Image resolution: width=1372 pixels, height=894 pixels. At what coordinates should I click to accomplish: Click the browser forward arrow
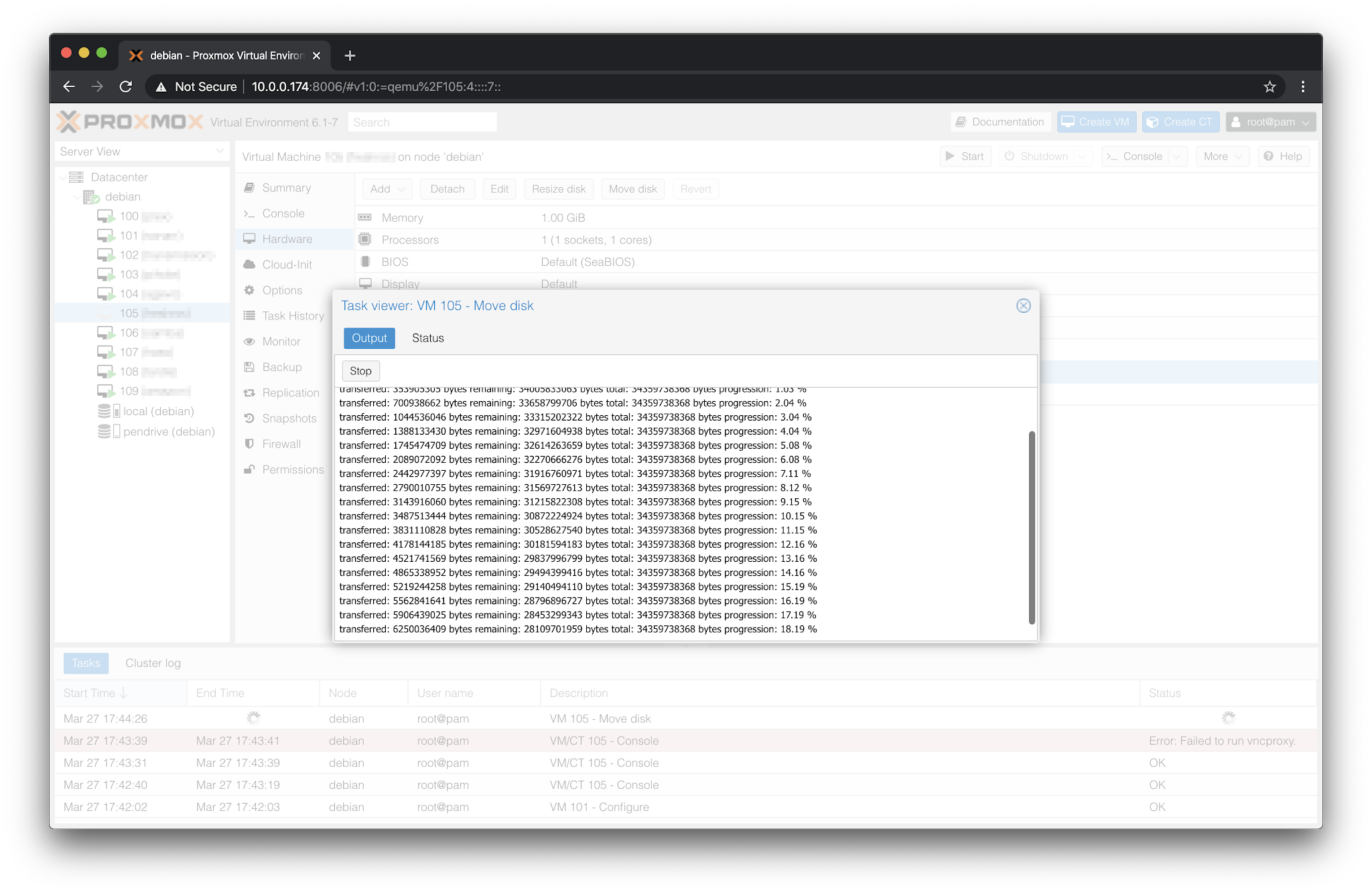tap(97, 86)
